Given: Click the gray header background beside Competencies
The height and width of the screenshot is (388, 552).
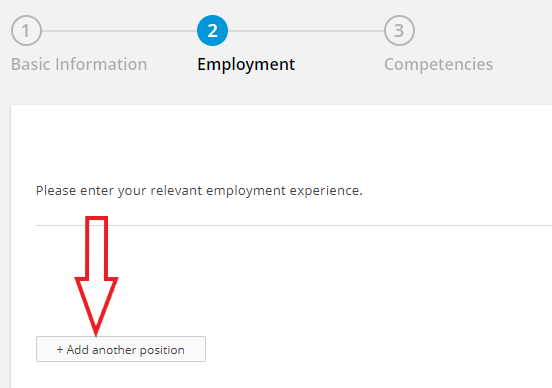Looking at the screenshot, I should [521, 53].
